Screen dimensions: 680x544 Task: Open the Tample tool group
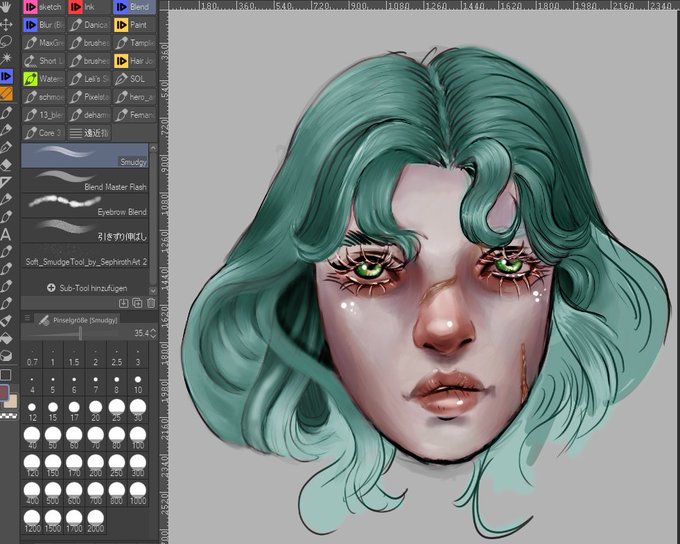point(135,43)
